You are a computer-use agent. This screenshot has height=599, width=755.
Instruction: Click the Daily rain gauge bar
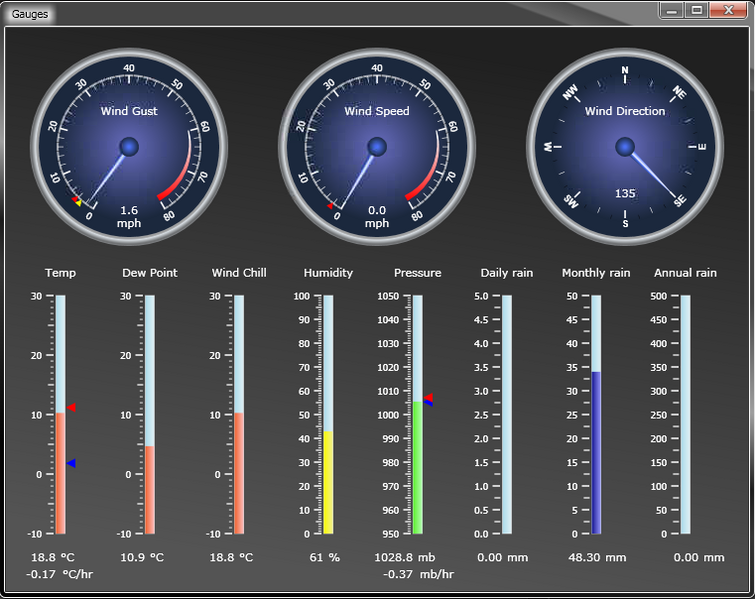[507, 414]
